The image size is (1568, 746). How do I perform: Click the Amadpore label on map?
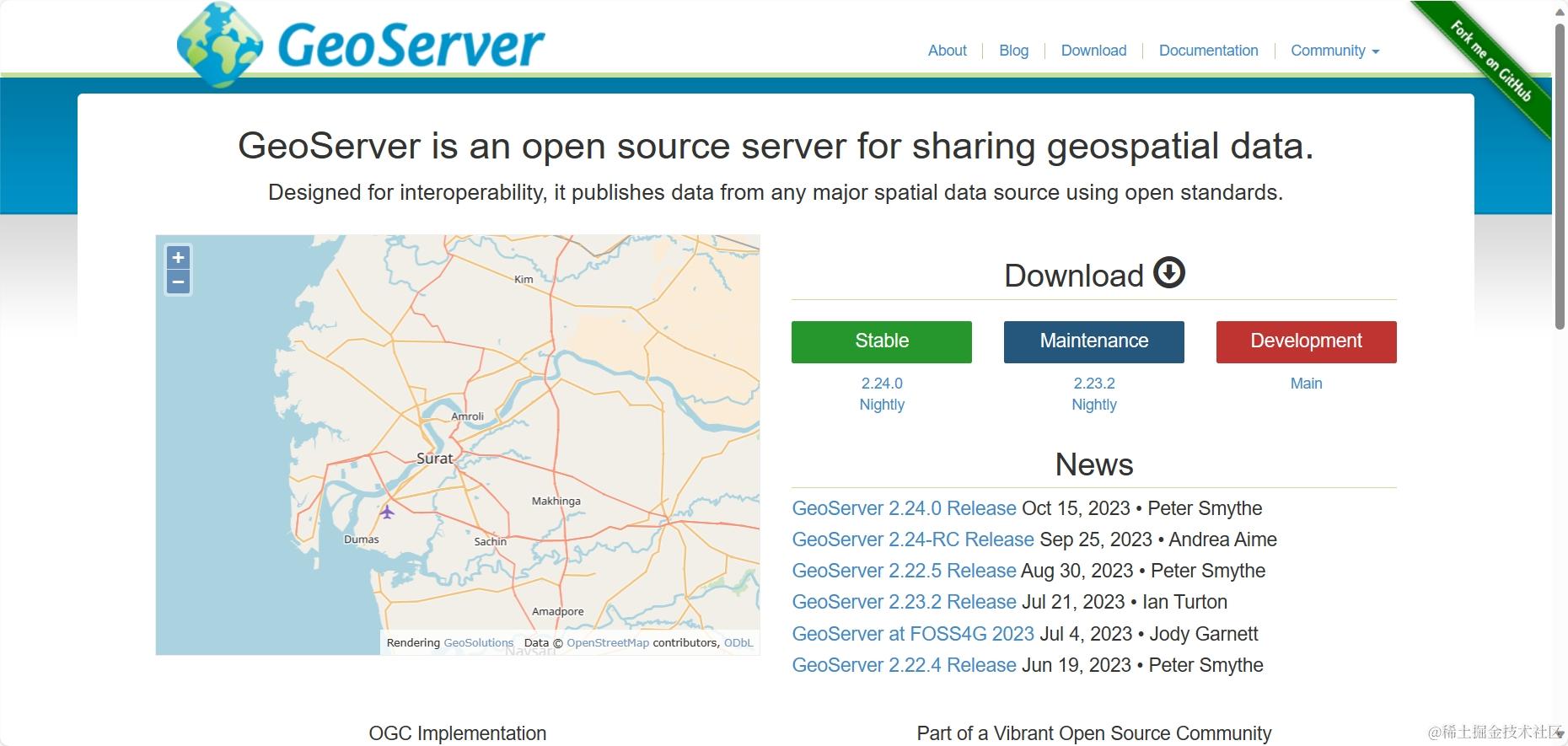[x=557, y=611]
